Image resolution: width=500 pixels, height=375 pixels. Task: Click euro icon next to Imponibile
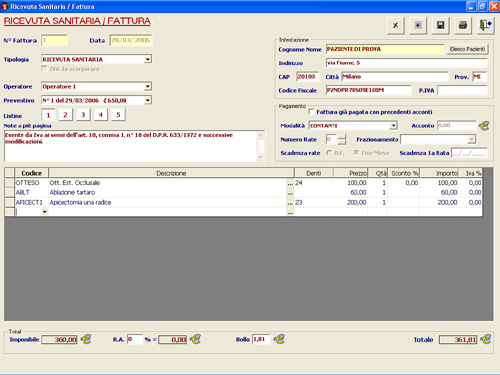(x=86, y=339)
